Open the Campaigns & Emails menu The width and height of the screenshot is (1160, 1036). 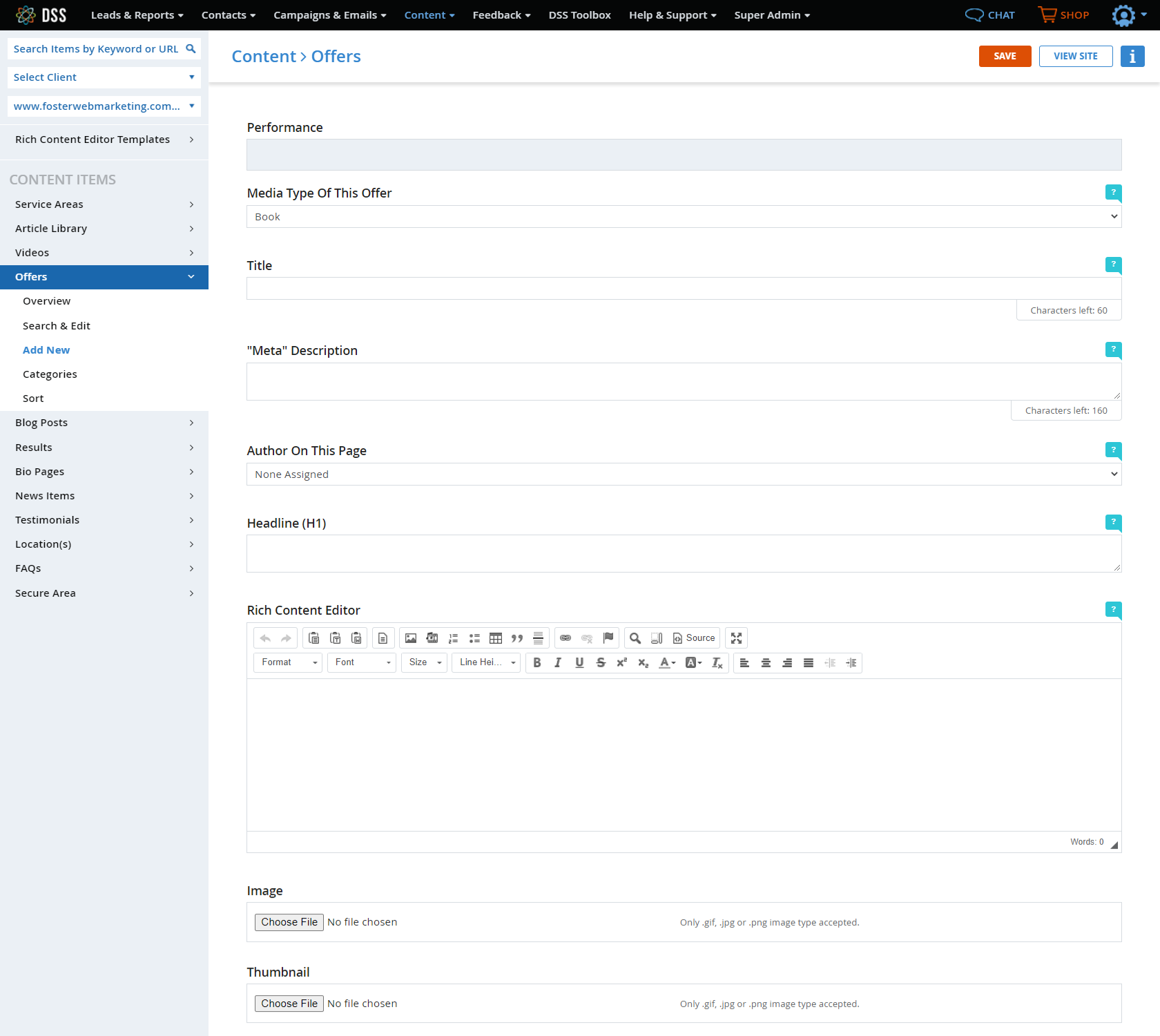click(329, 15)
